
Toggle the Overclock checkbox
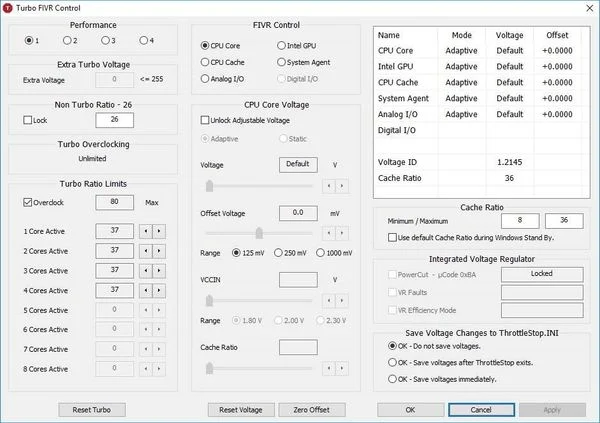tap(28, 201)
